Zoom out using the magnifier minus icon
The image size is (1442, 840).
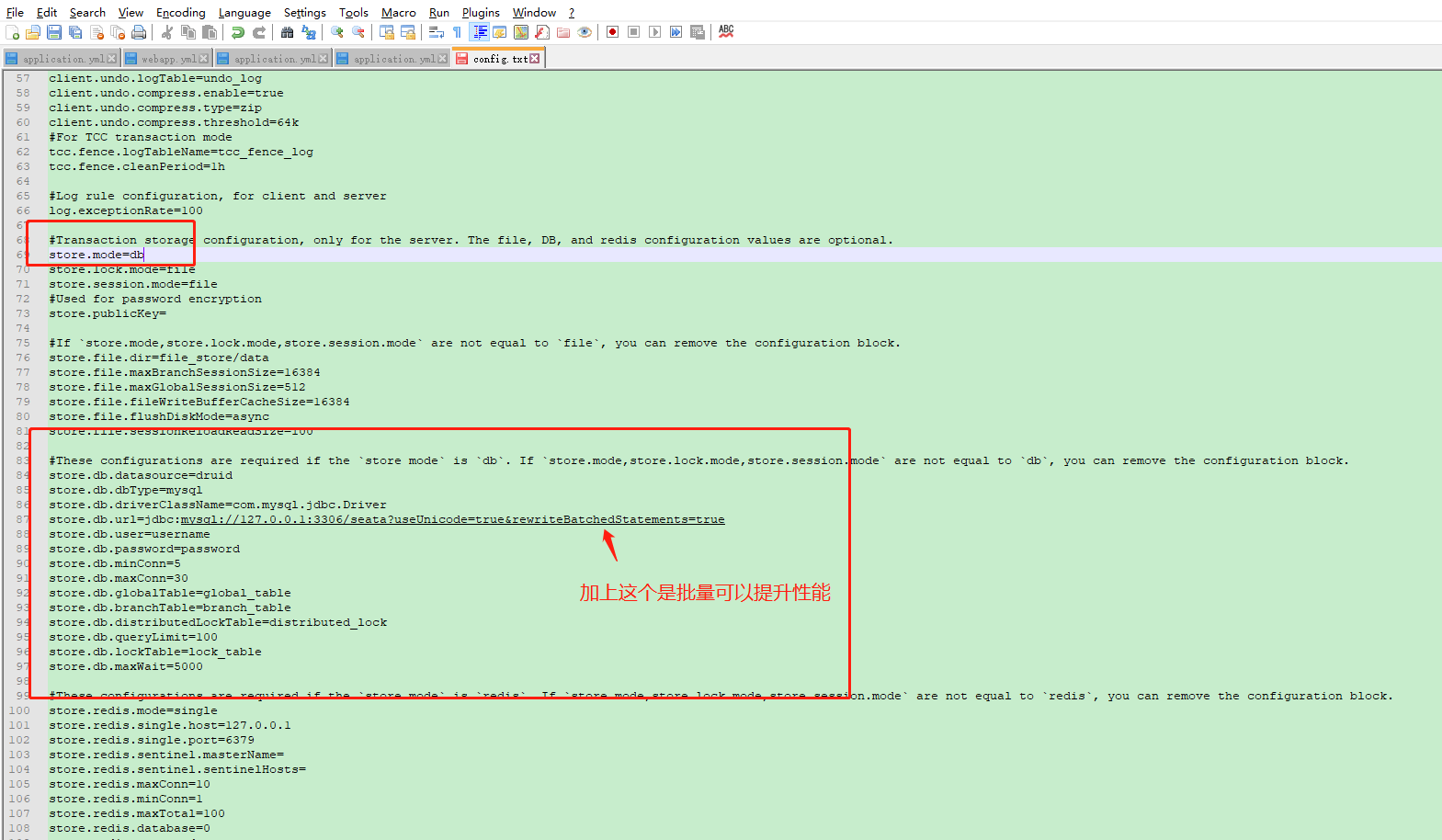coord(358,32)
